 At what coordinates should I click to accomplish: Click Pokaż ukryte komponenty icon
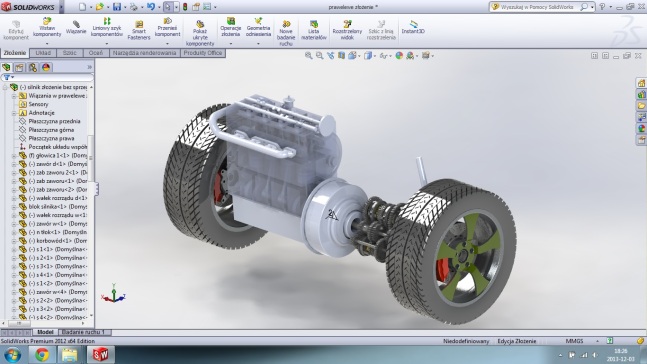(200, 24)
